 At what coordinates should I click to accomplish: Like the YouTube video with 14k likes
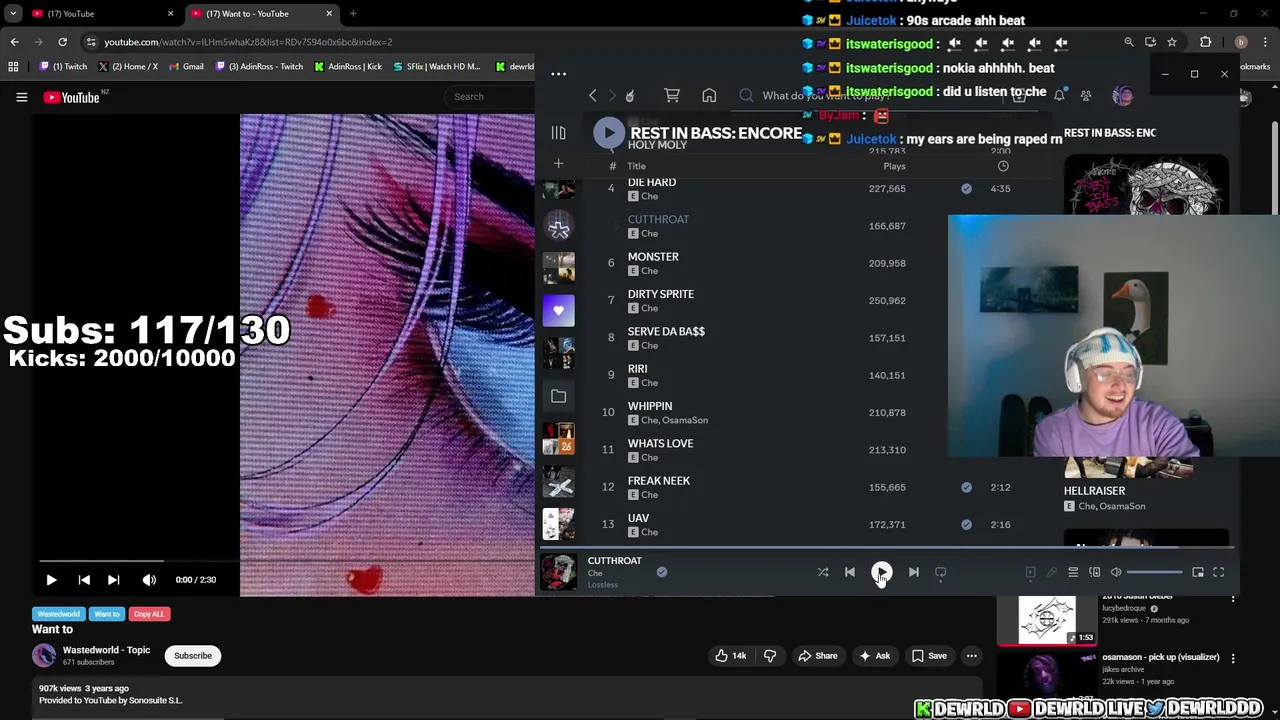tap(730, 656)
